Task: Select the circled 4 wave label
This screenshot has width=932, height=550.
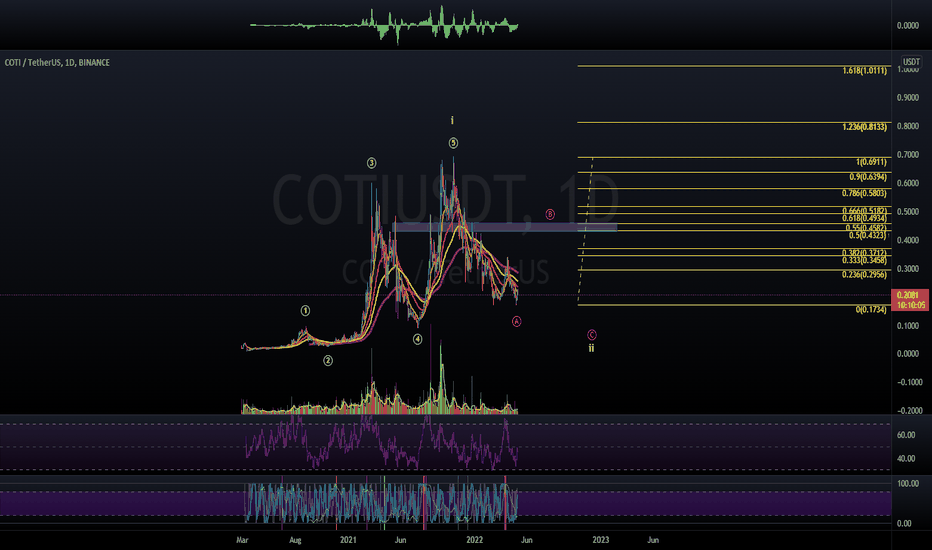Action: click(418, 339)
